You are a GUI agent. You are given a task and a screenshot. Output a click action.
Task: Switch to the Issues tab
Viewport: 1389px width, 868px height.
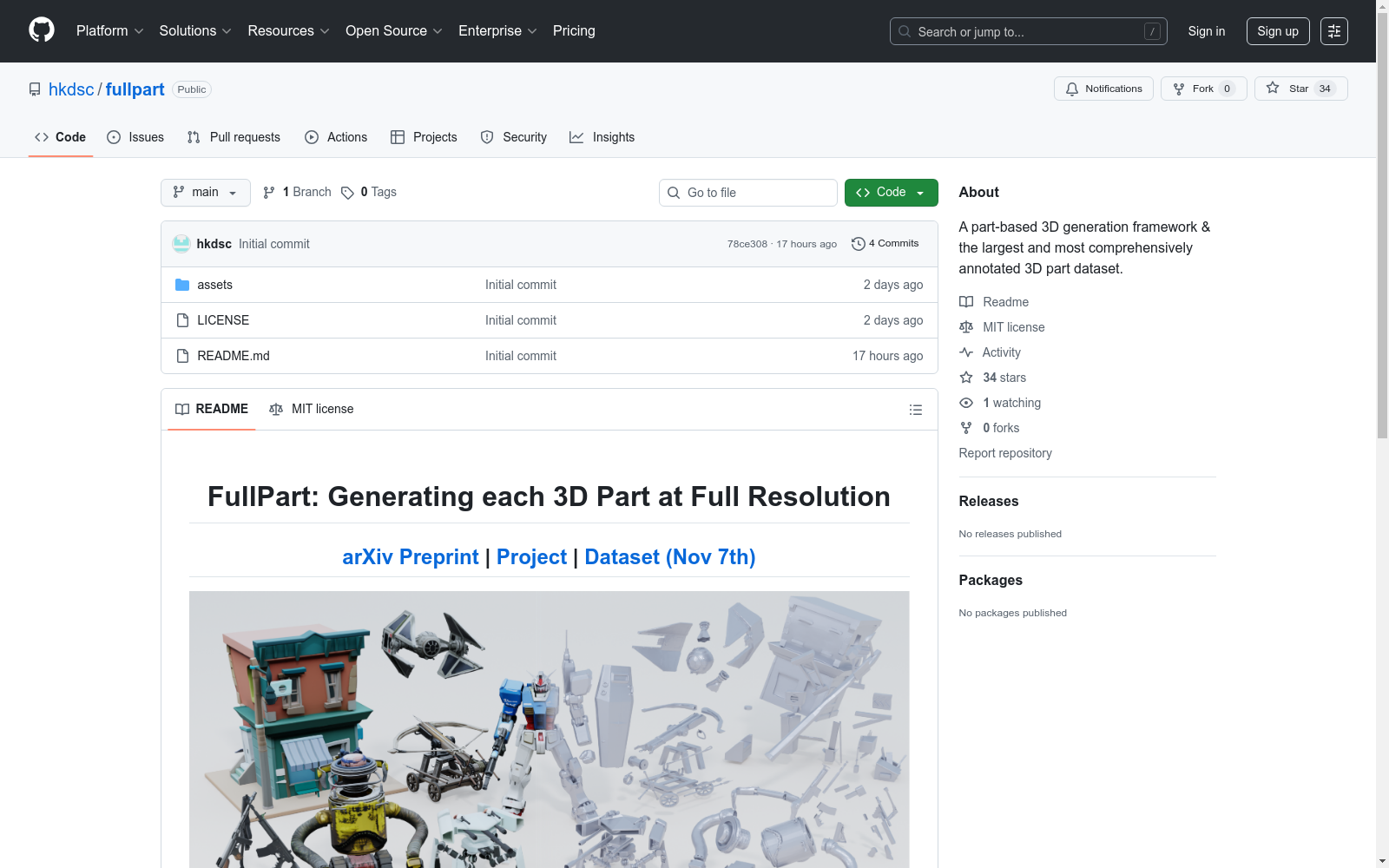(135, 137)
